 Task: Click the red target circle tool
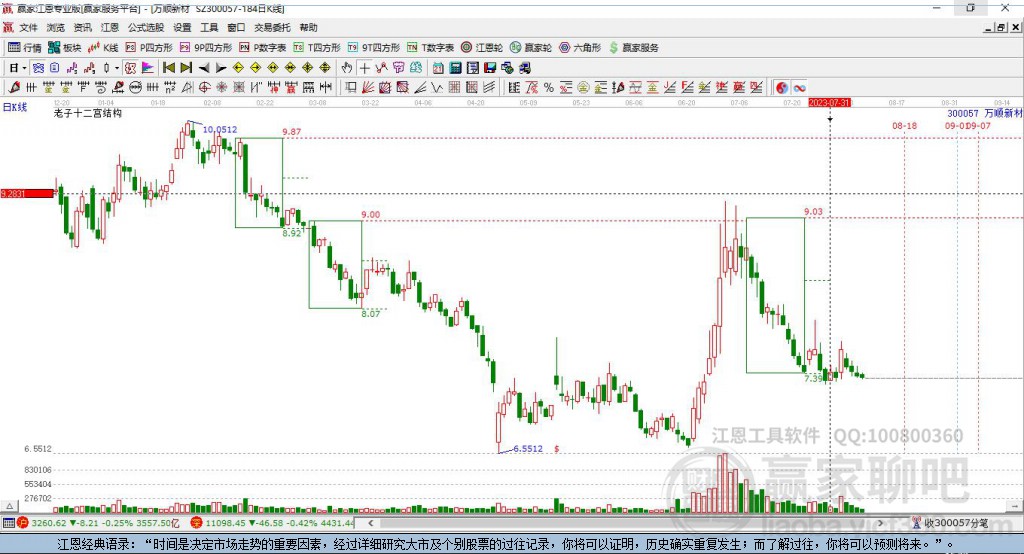tap(204, 88)
